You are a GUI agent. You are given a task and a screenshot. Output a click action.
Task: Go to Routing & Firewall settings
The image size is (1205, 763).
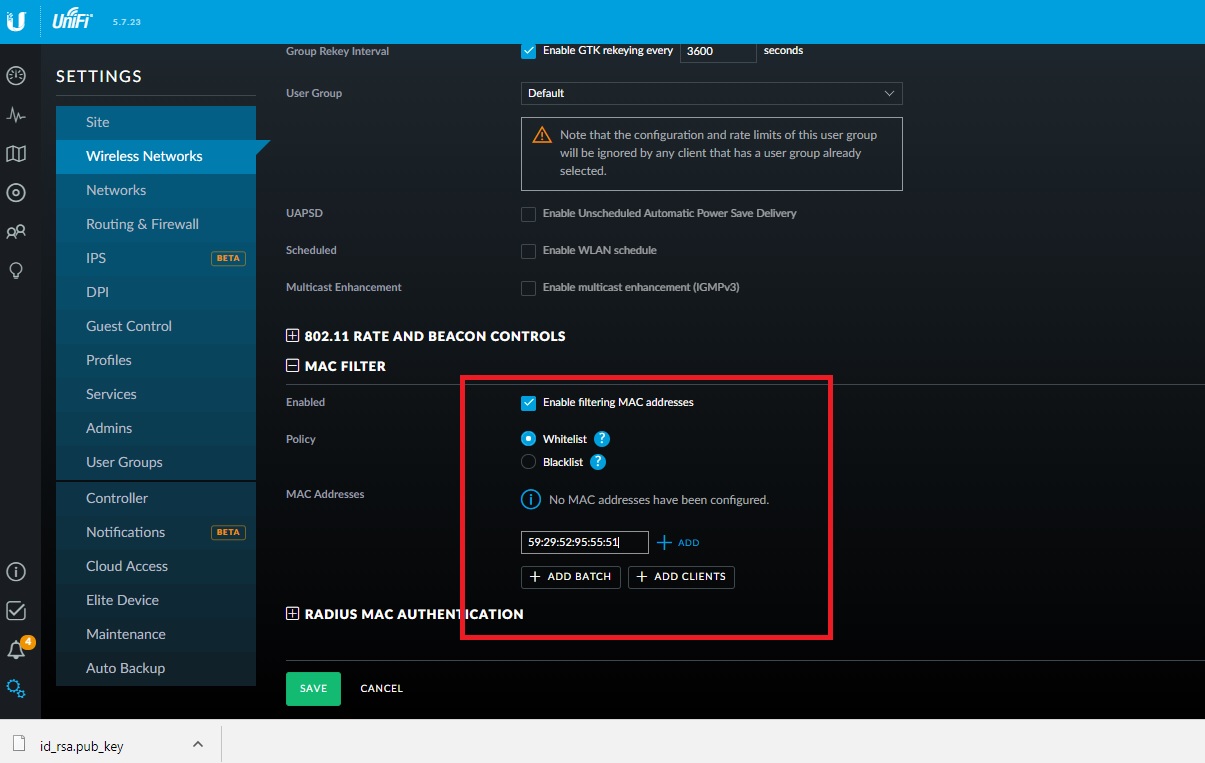[x=142, y=224]
